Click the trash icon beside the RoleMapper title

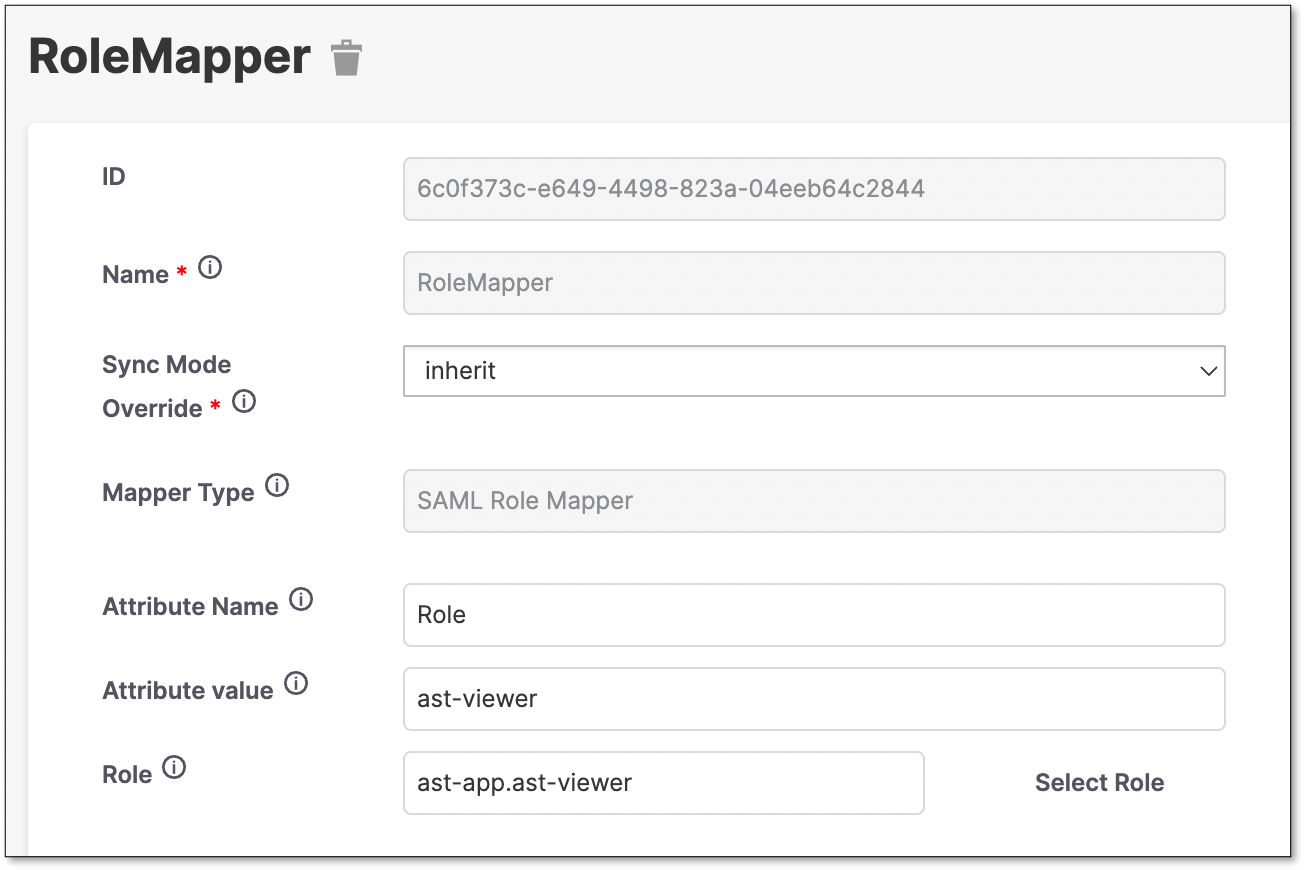coord(346,58)
